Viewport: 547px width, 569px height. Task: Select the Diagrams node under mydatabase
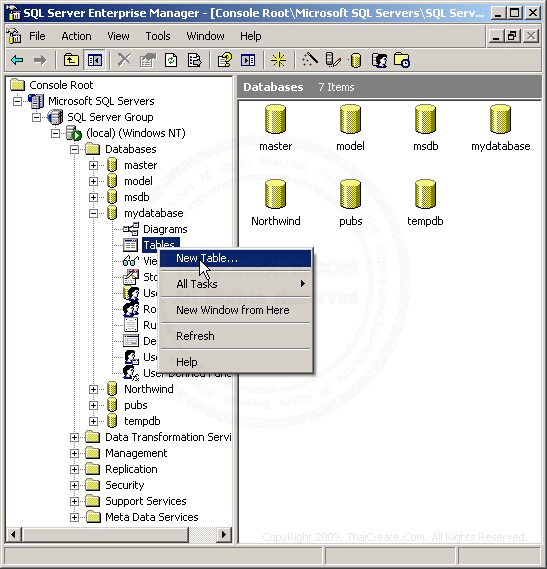(165, 229)
